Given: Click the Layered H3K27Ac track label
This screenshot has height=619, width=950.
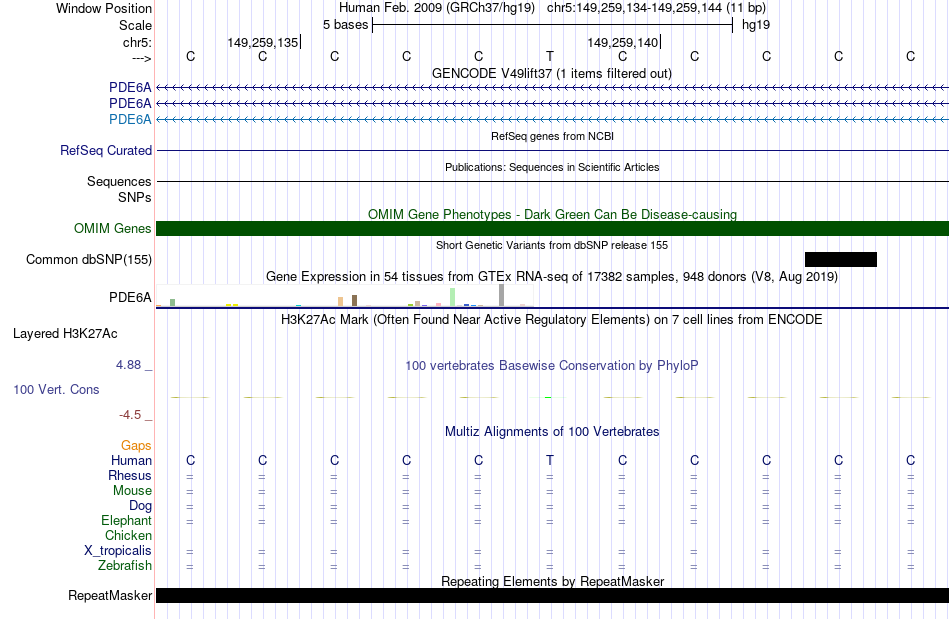Looking at the screenshot, I should [x=65, y=334].
